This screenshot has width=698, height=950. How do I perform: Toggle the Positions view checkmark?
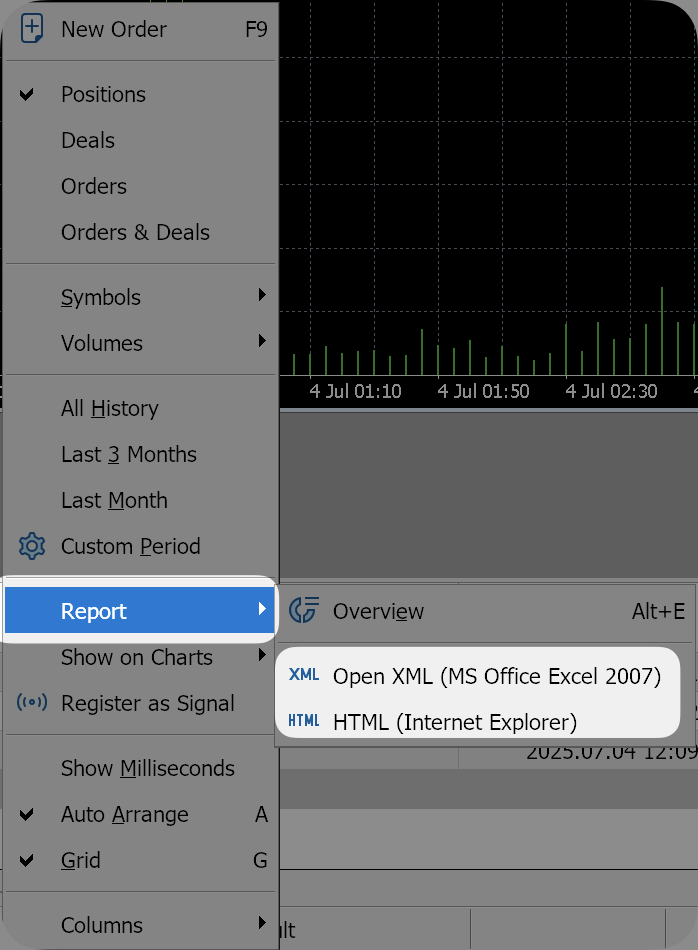[x=28, y=95]
